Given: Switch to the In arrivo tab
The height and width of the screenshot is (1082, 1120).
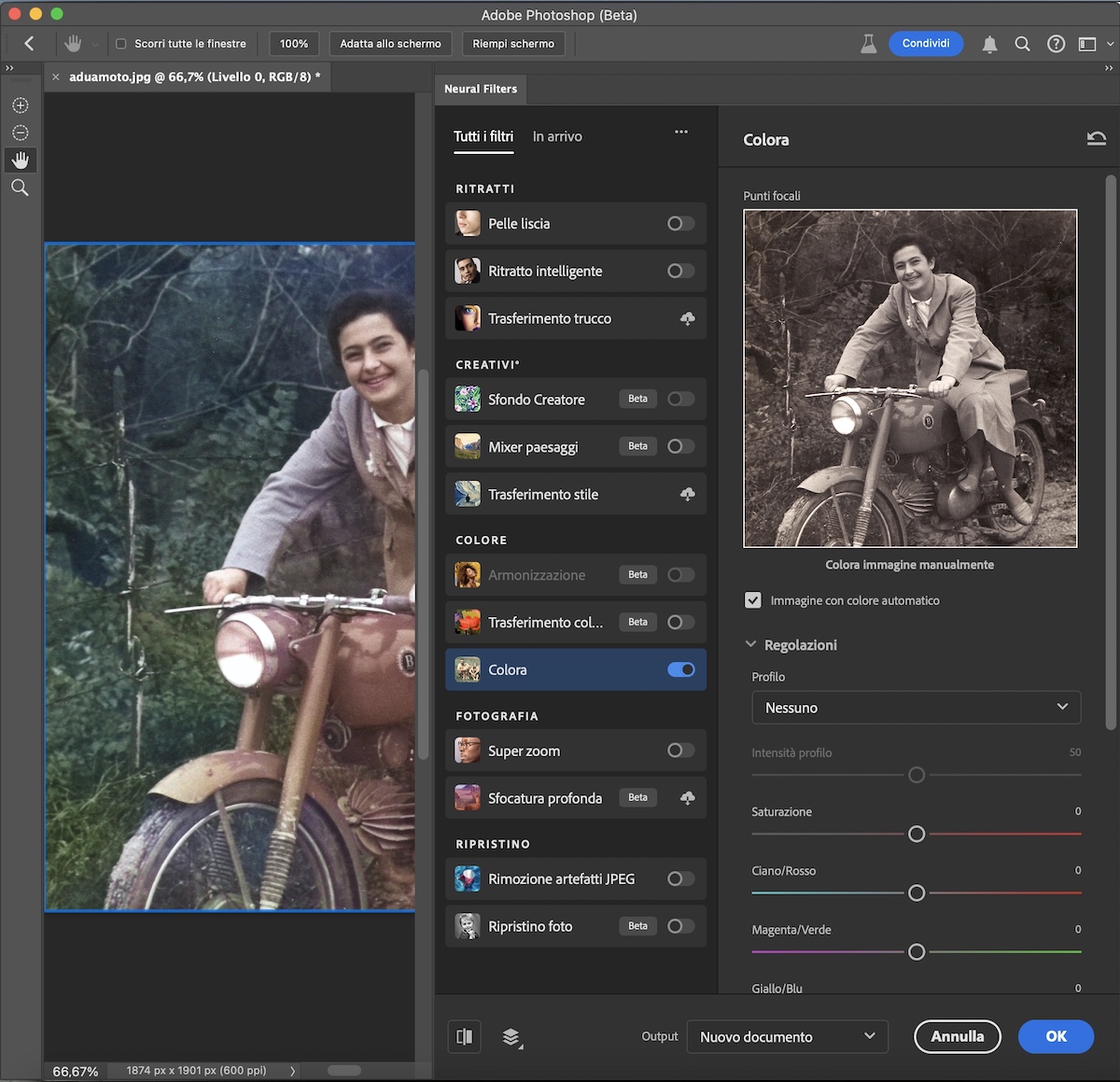Looking at the screenshot, I should 557,136.
